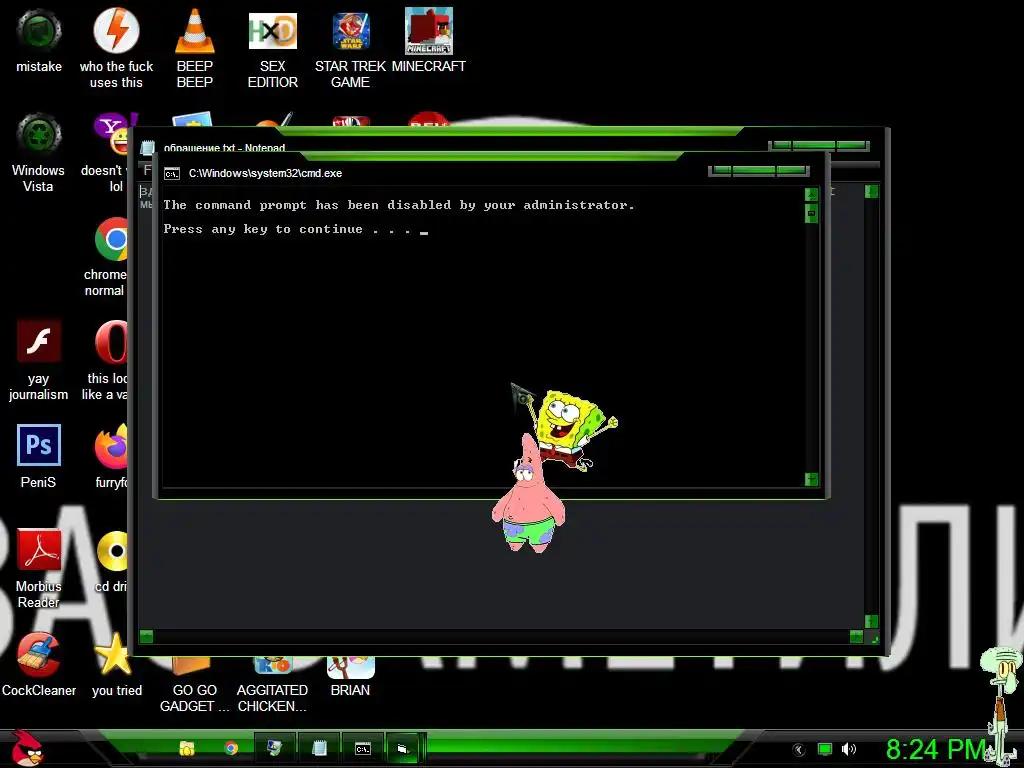1024x768 pixels.
Task: Maximize the cmd.exe window
Action: (x=754, y=171)
